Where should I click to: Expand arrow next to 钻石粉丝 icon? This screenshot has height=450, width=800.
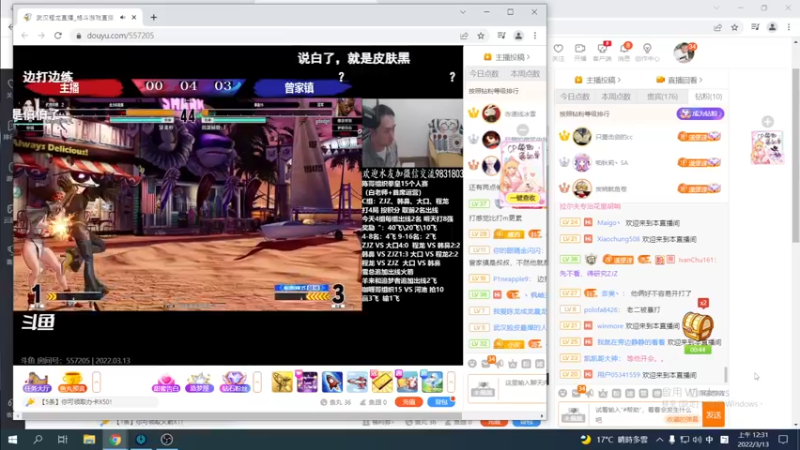pyautogui.click(x=257, y=382)
